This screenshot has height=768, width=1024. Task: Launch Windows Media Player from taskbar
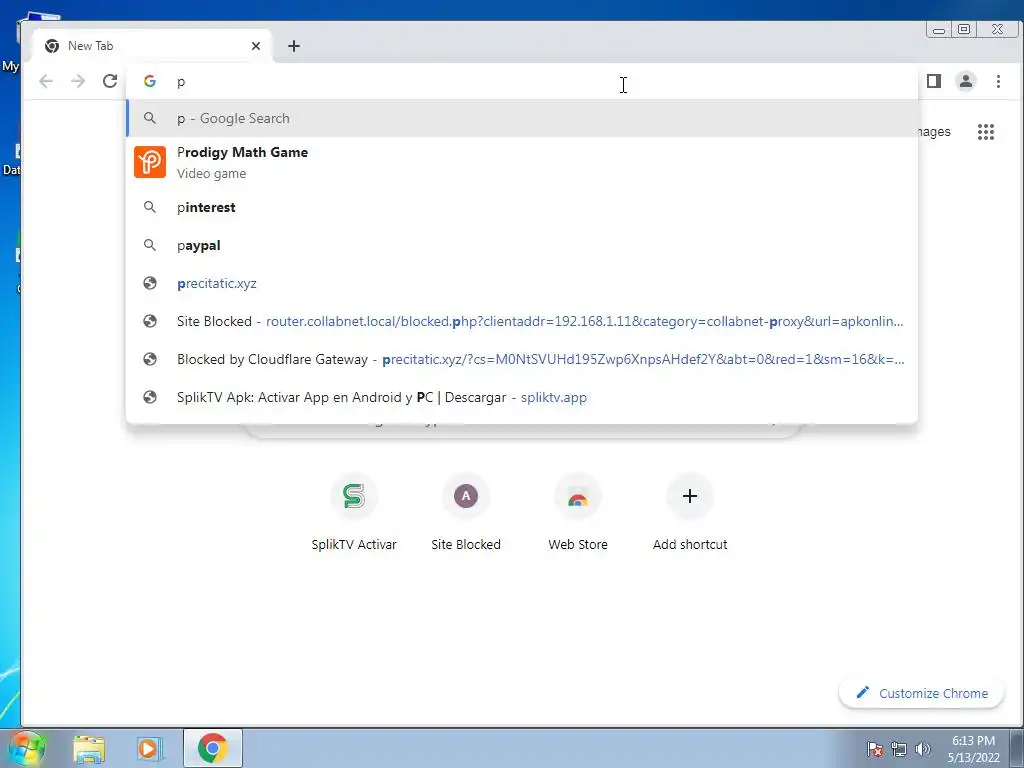[x=150, y=748]
